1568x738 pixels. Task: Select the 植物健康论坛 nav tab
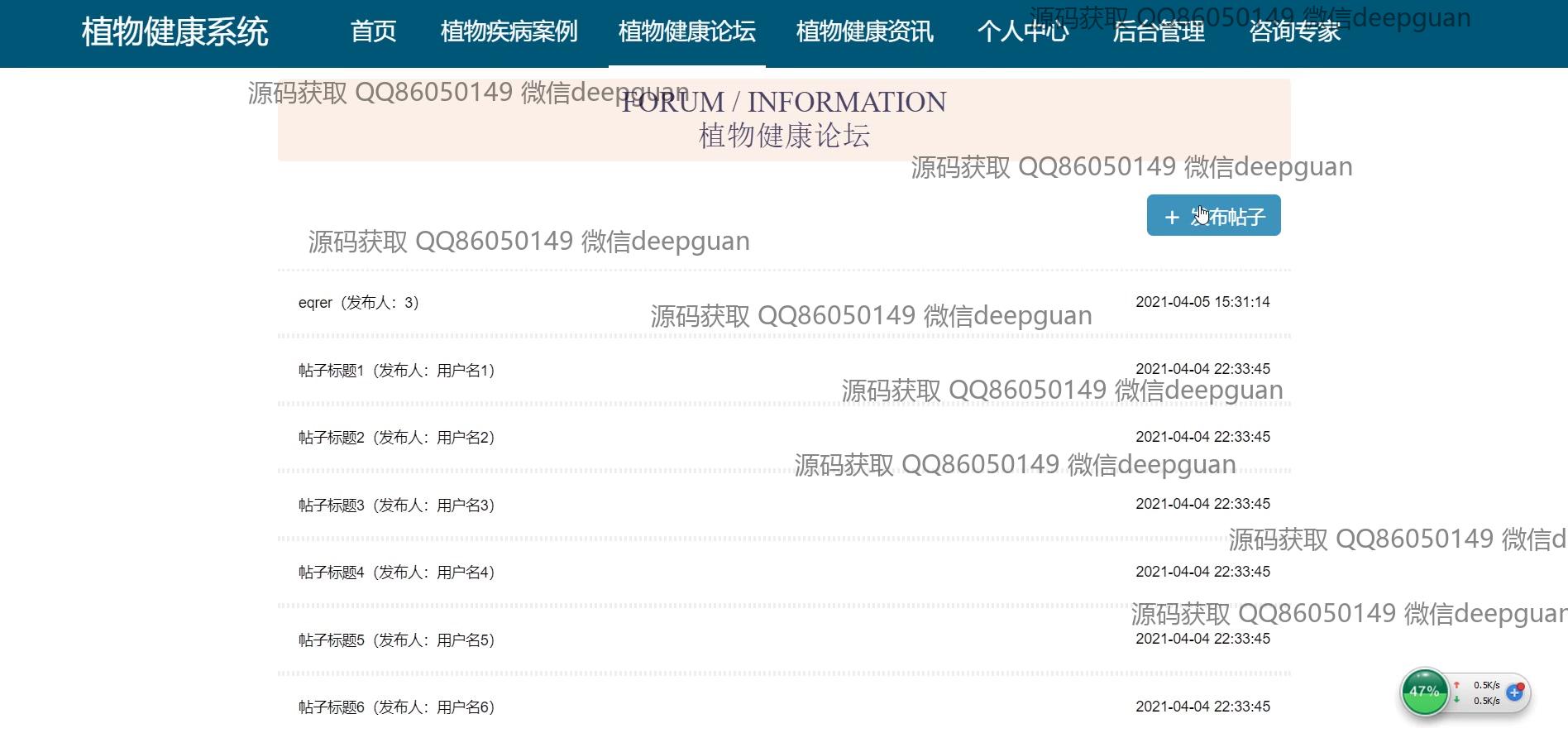click(x=686, y=31)
